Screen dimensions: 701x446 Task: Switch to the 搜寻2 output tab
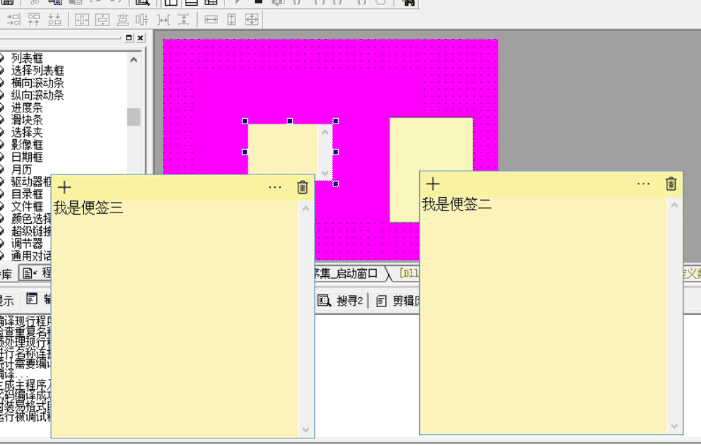343,300
